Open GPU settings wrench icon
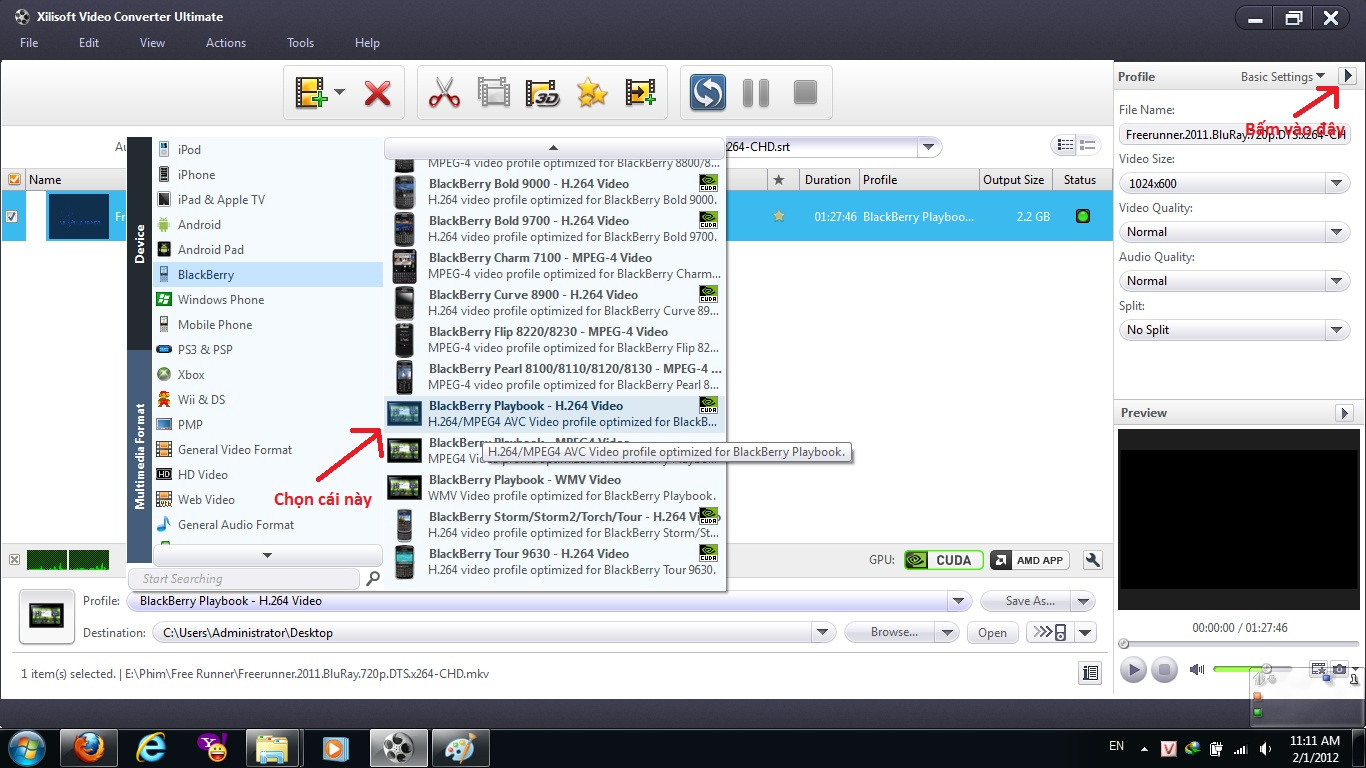1366x768 pixels. click(x=1092, y=560)
